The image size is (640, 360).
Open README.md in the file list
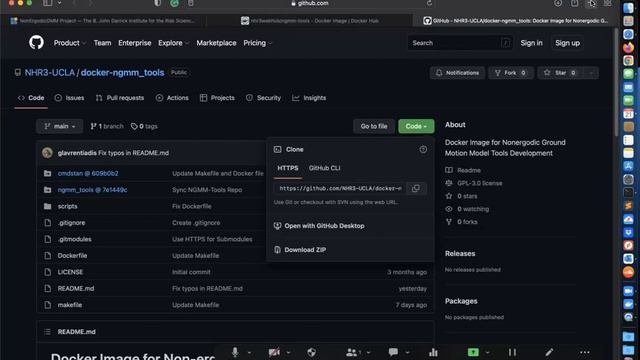click(x=76, y=288)
